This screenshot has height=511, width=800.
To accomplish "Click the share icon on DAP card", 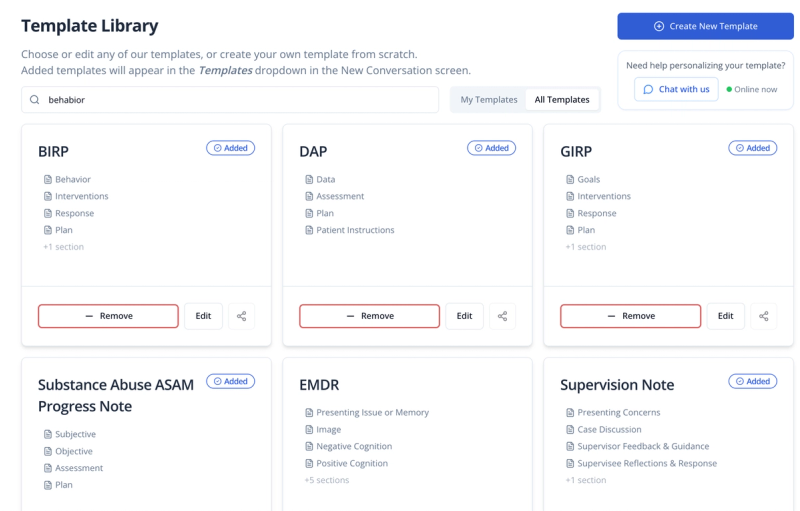I will point(503,316).
